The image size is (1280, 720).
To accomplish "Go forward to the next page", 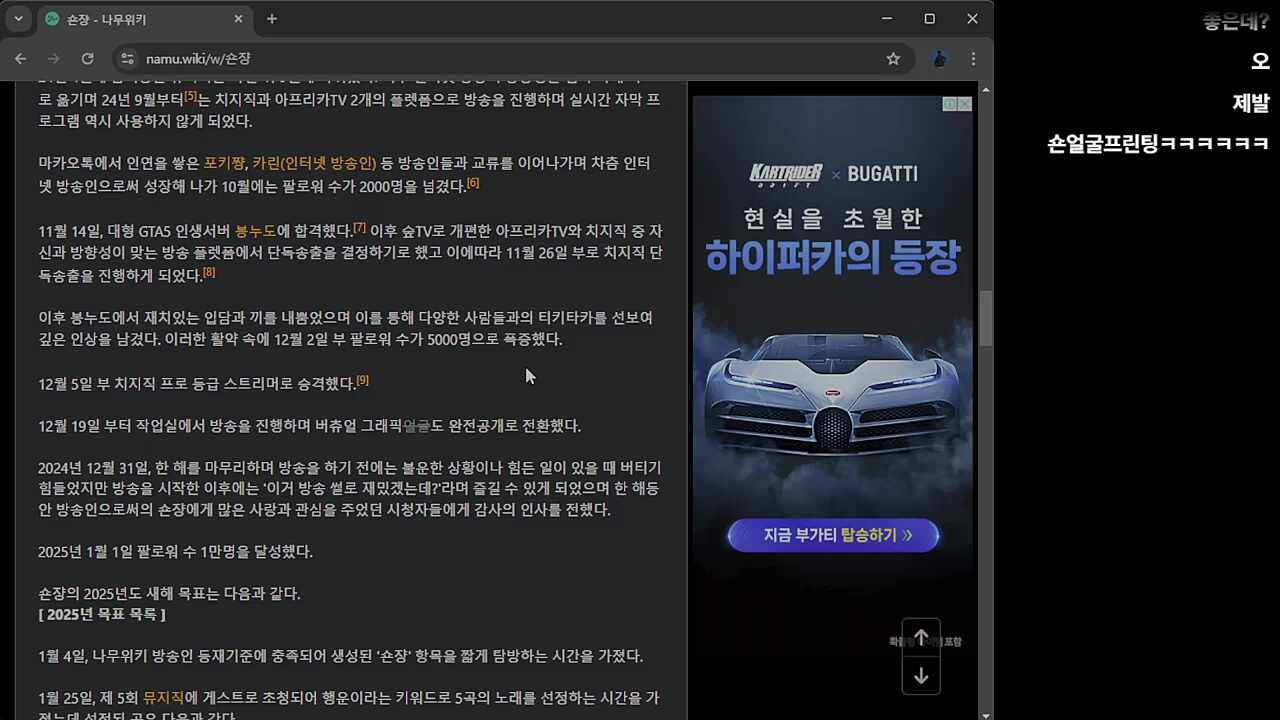I will (54, 59).
